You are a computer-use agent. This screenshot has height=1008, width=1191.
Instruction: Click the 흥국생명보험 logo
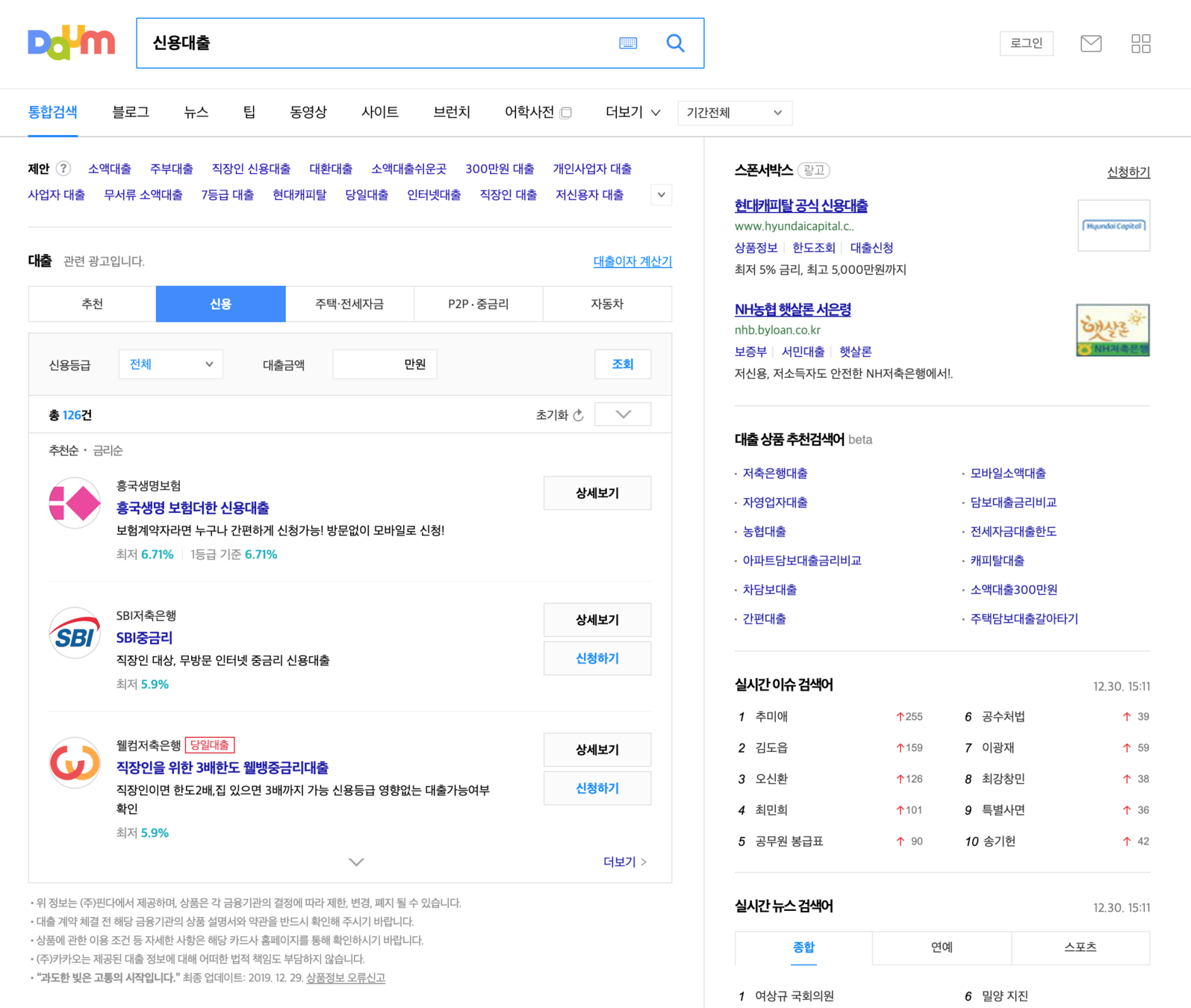[x=75, y=503]
